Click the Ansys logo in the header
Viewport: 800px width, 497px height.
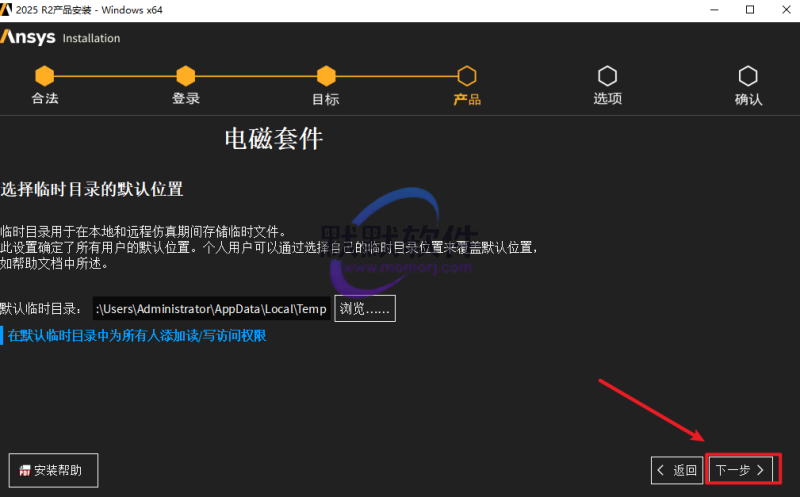28,38
